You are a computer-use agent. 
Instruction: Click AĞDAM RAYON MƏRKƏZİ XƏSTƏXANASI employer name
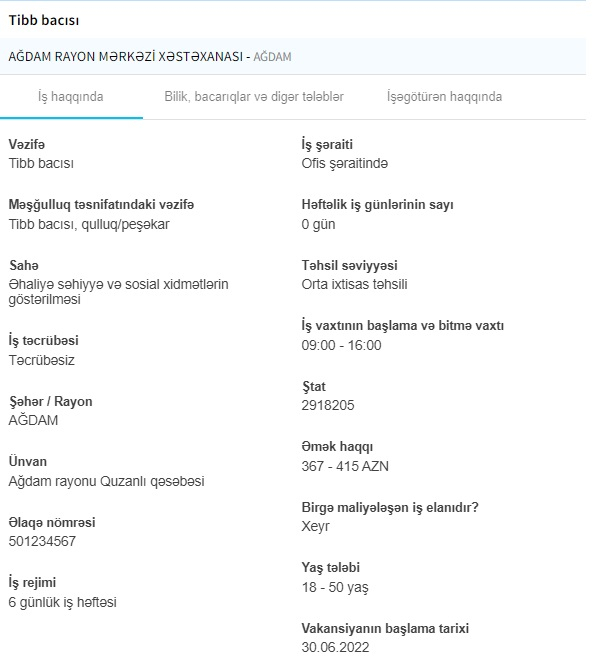click(126, 57)
